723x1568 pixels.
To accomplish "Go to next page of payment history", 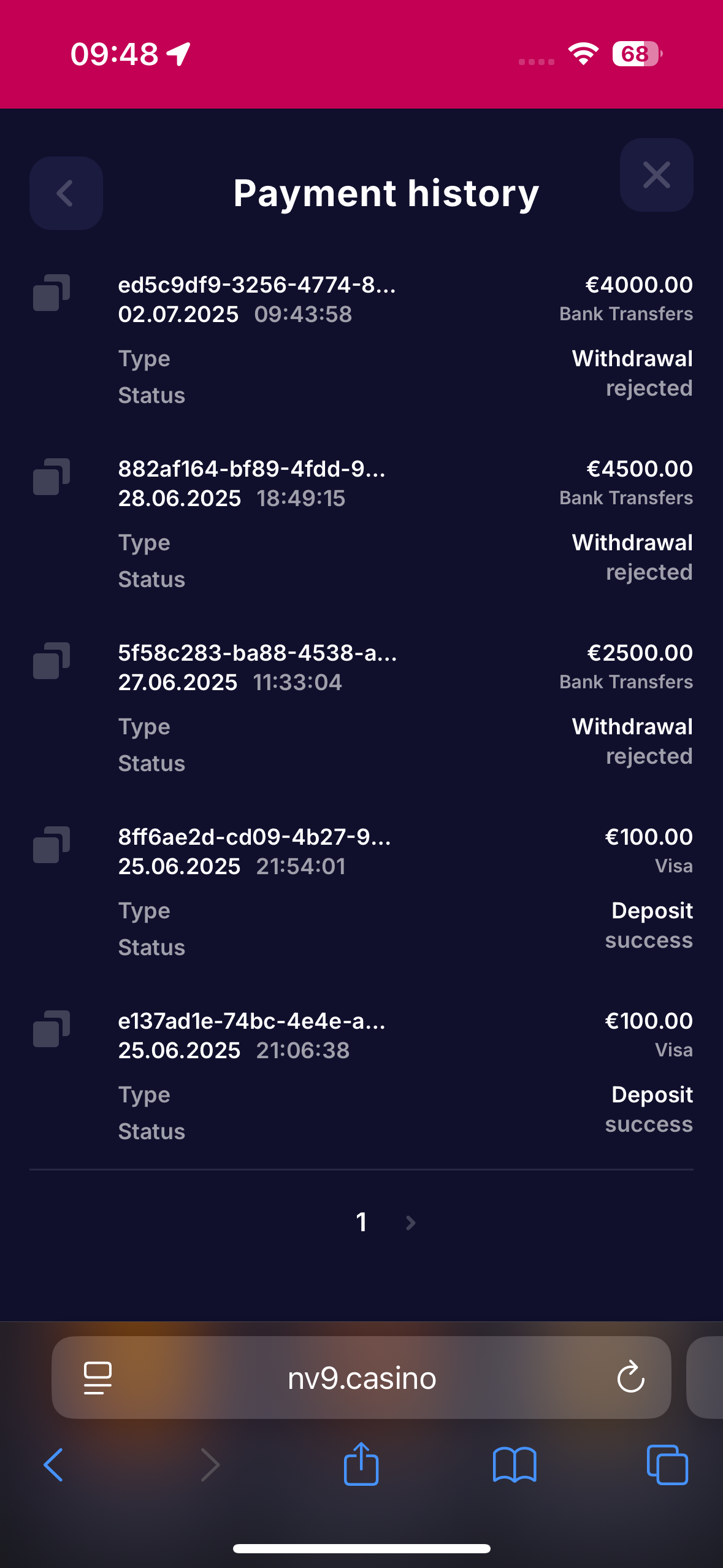I will [411, 1223].
